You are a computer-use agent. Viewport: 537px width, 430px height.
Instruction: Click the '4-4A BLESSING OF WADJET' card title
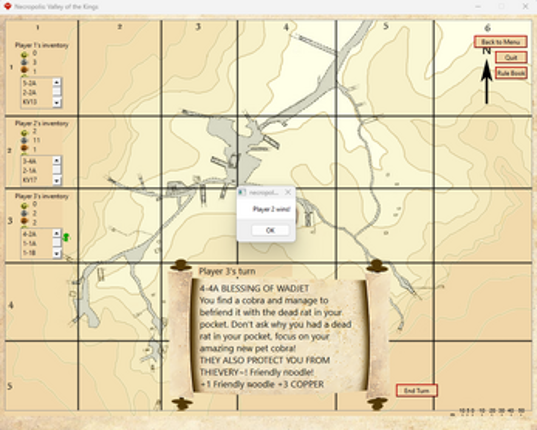(254, 289)
